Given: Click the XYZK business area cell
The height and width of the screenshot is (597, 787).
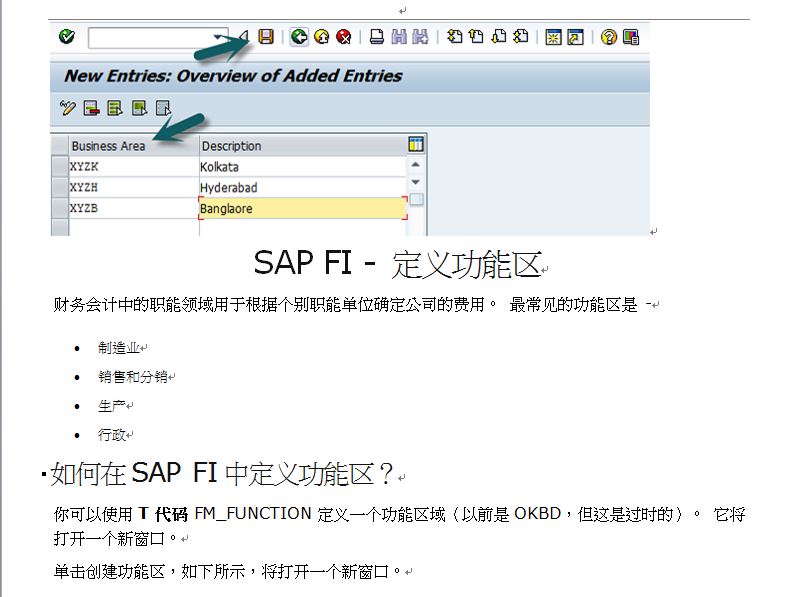Looking at the screenshot, I should point(134,167).
